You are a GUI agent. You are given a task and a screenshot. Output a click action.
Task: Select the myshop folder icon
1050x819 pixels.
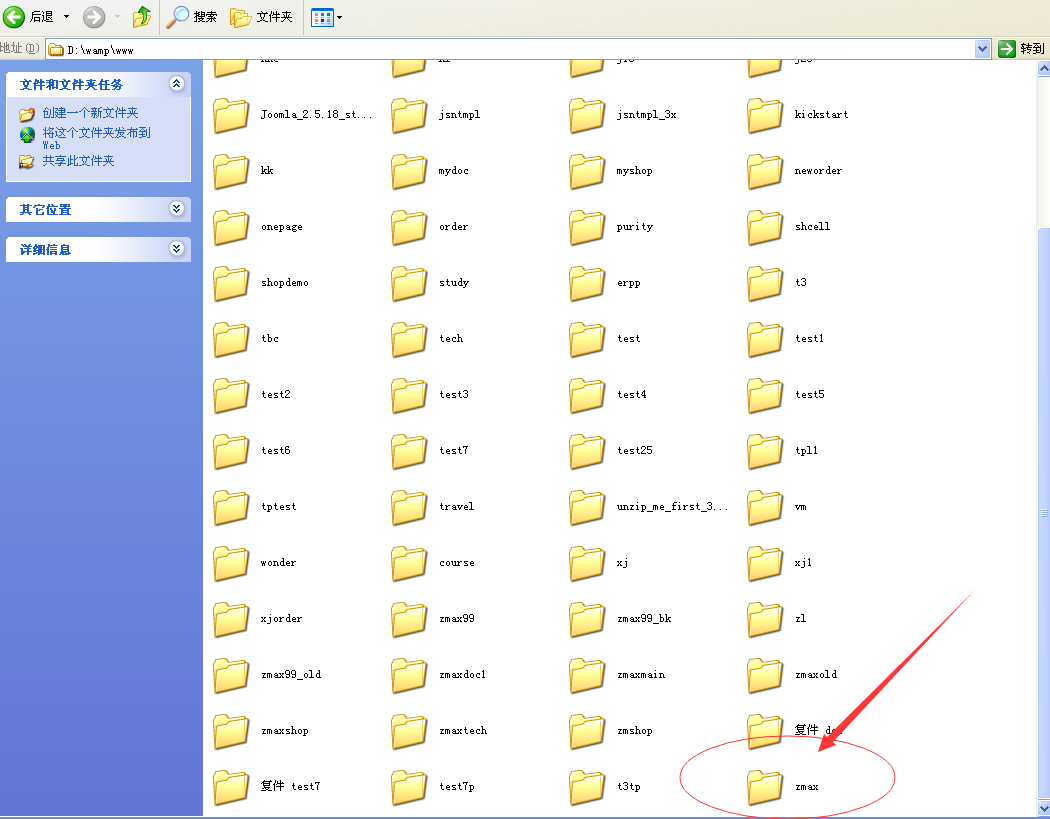click(x=587, y=171)
